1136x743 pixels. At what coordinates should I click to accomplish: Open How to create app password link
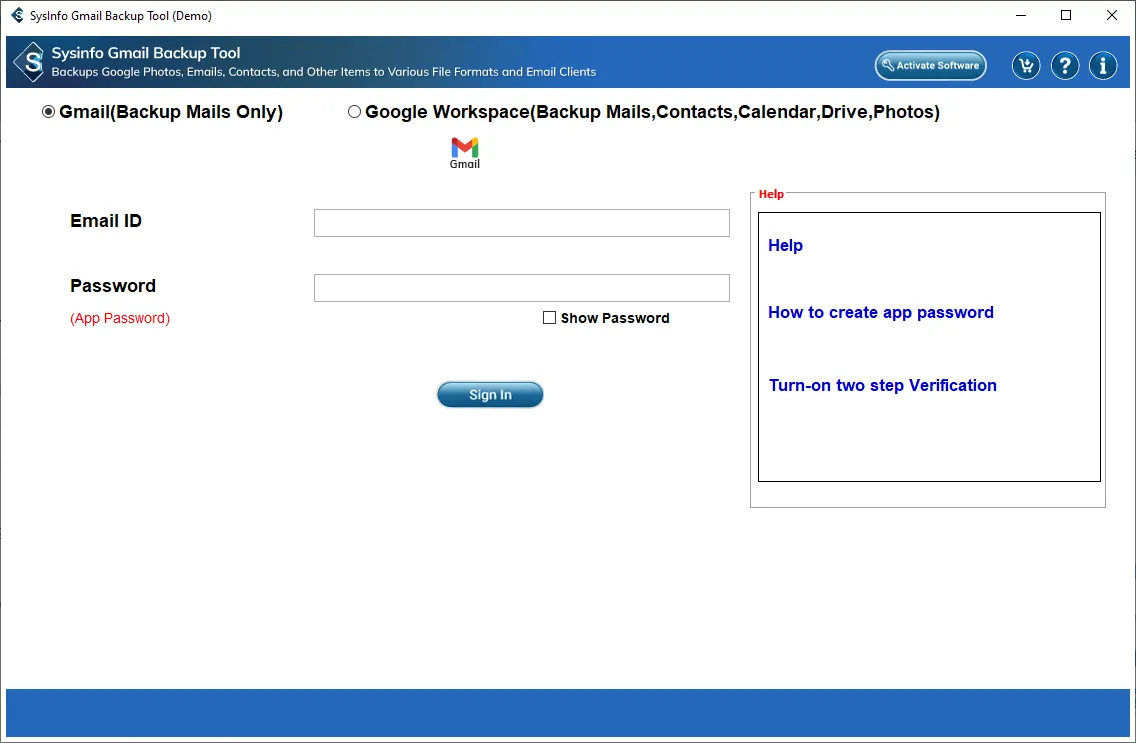[x=880, y=313]
